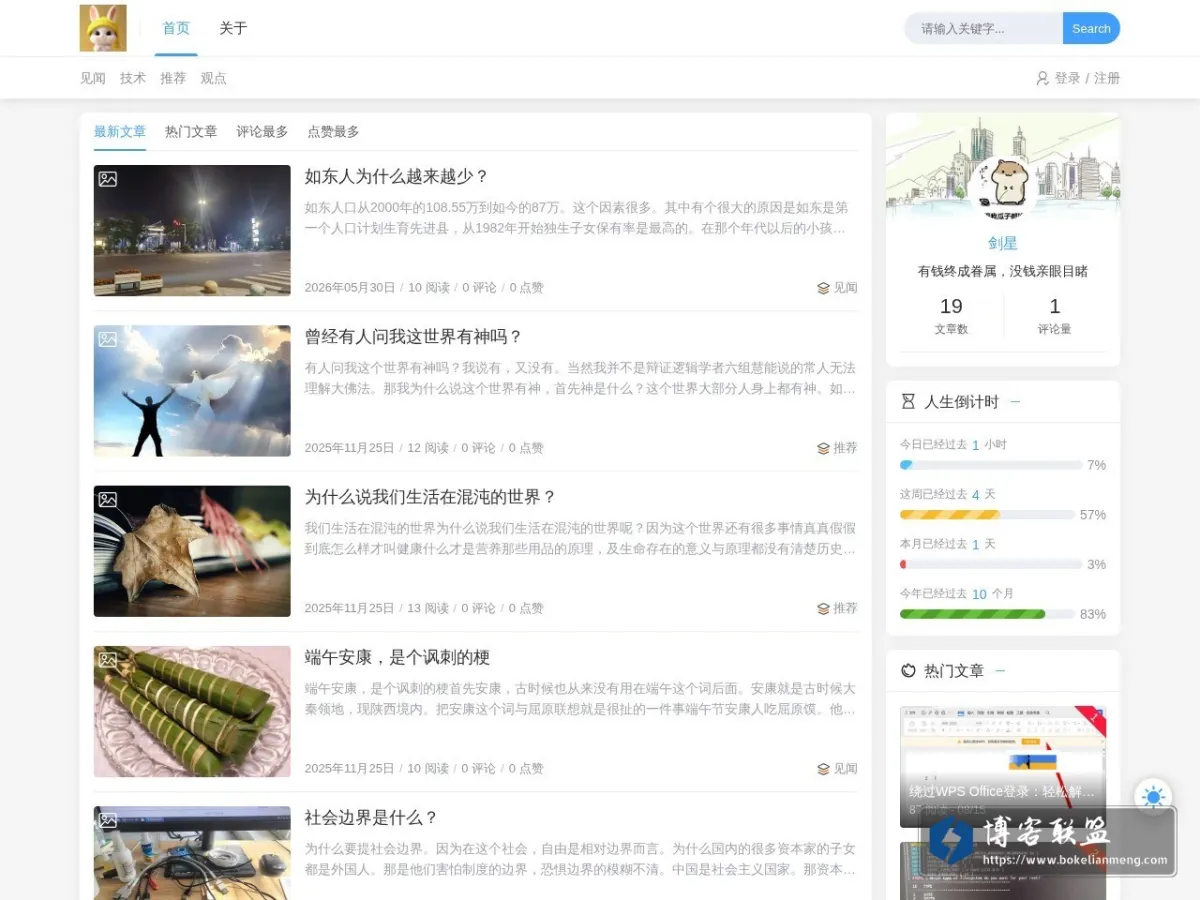Click the user icon beside 登录
Image resolution: width=1200 pixels, height=900 pixels.
[1042, 78]
